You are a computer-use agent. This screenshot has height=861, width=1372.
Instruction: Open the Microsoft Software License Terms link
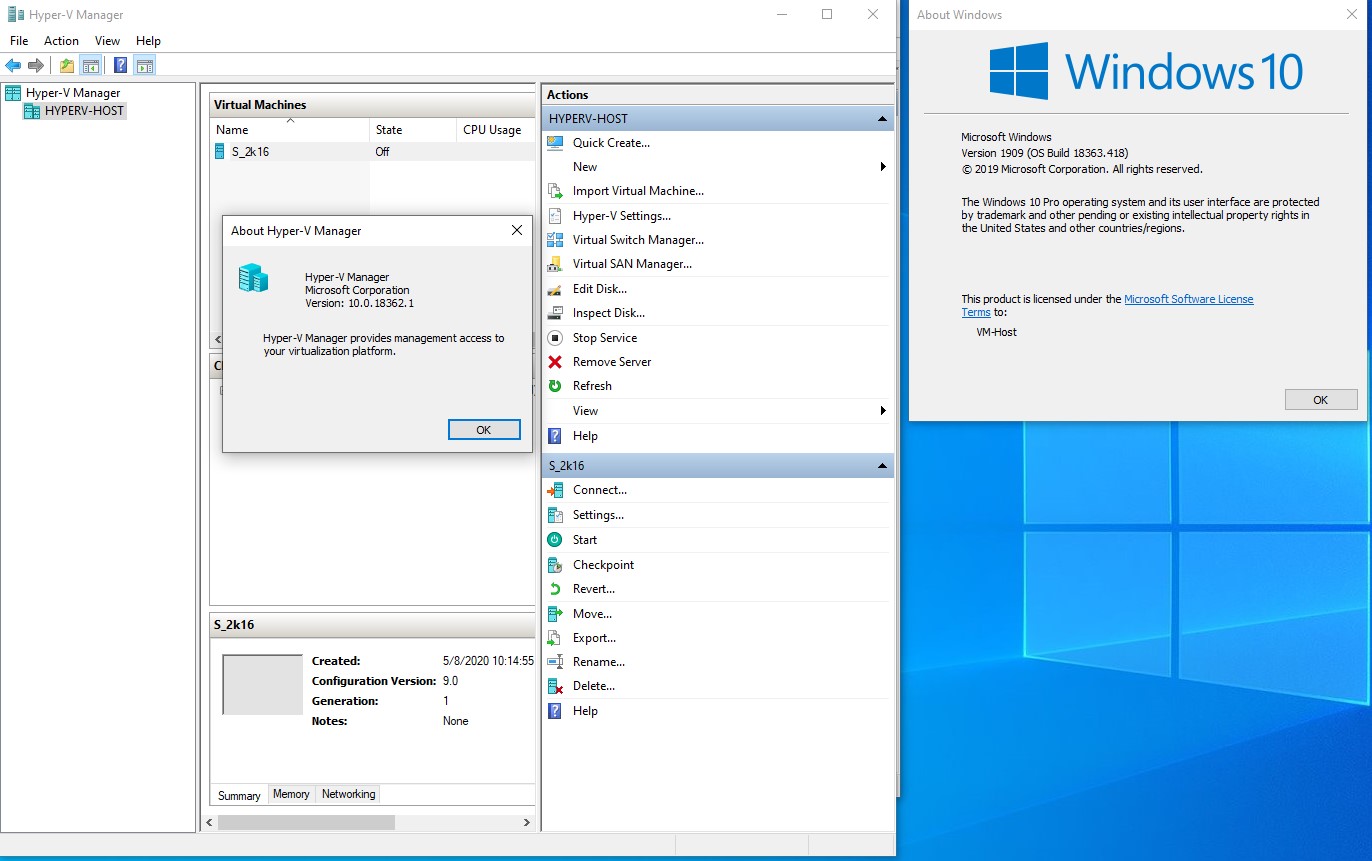click(x=1188, y=299)
